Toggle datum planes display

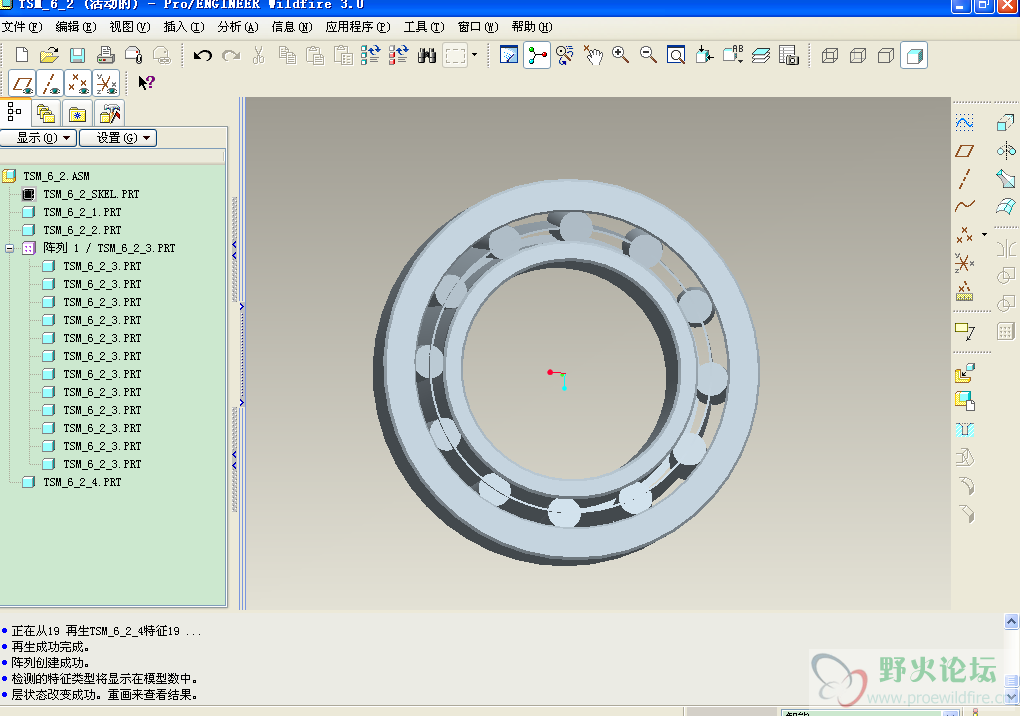22,84
